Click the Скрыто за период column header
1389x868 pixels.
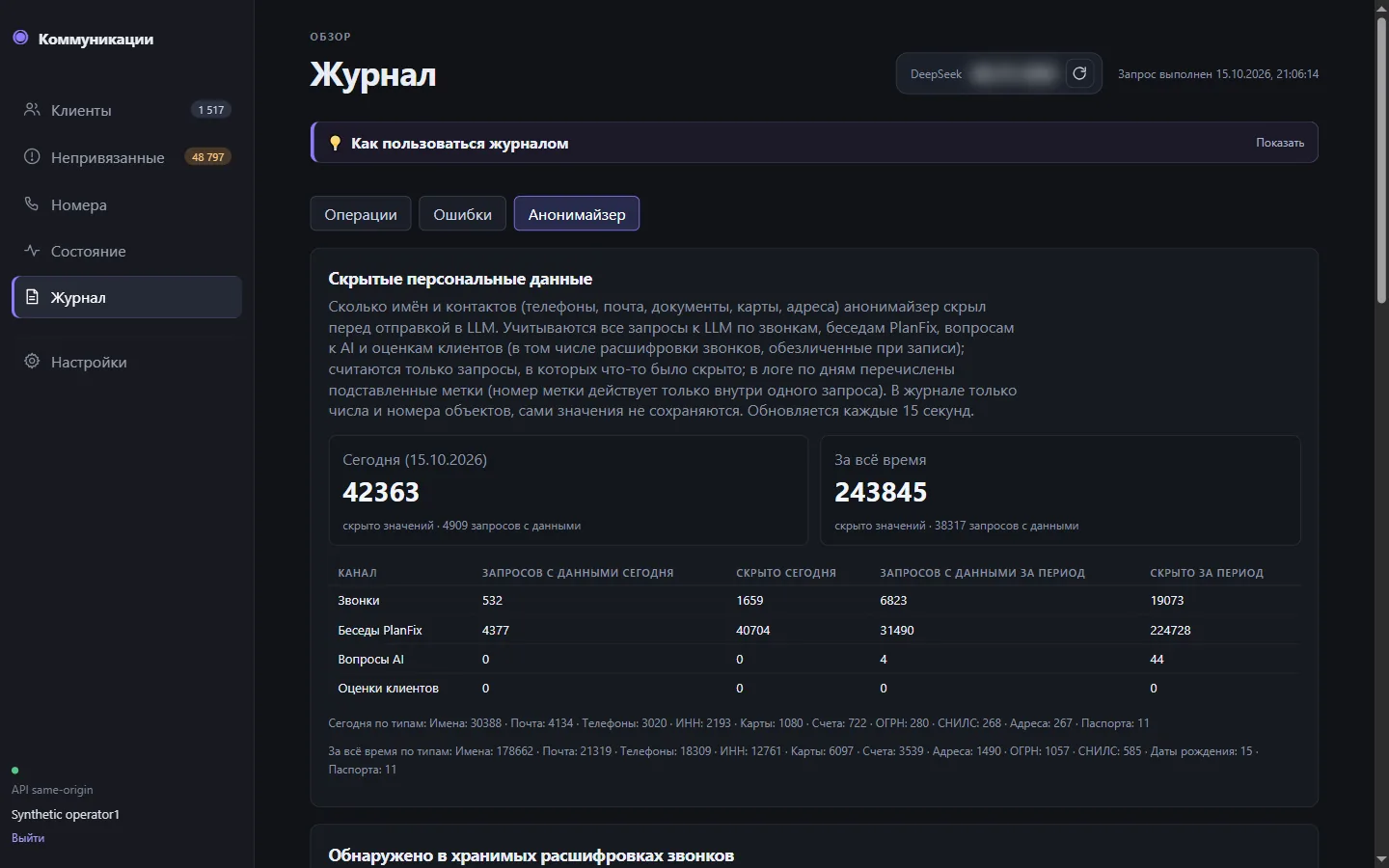[x=1207, y=573]
